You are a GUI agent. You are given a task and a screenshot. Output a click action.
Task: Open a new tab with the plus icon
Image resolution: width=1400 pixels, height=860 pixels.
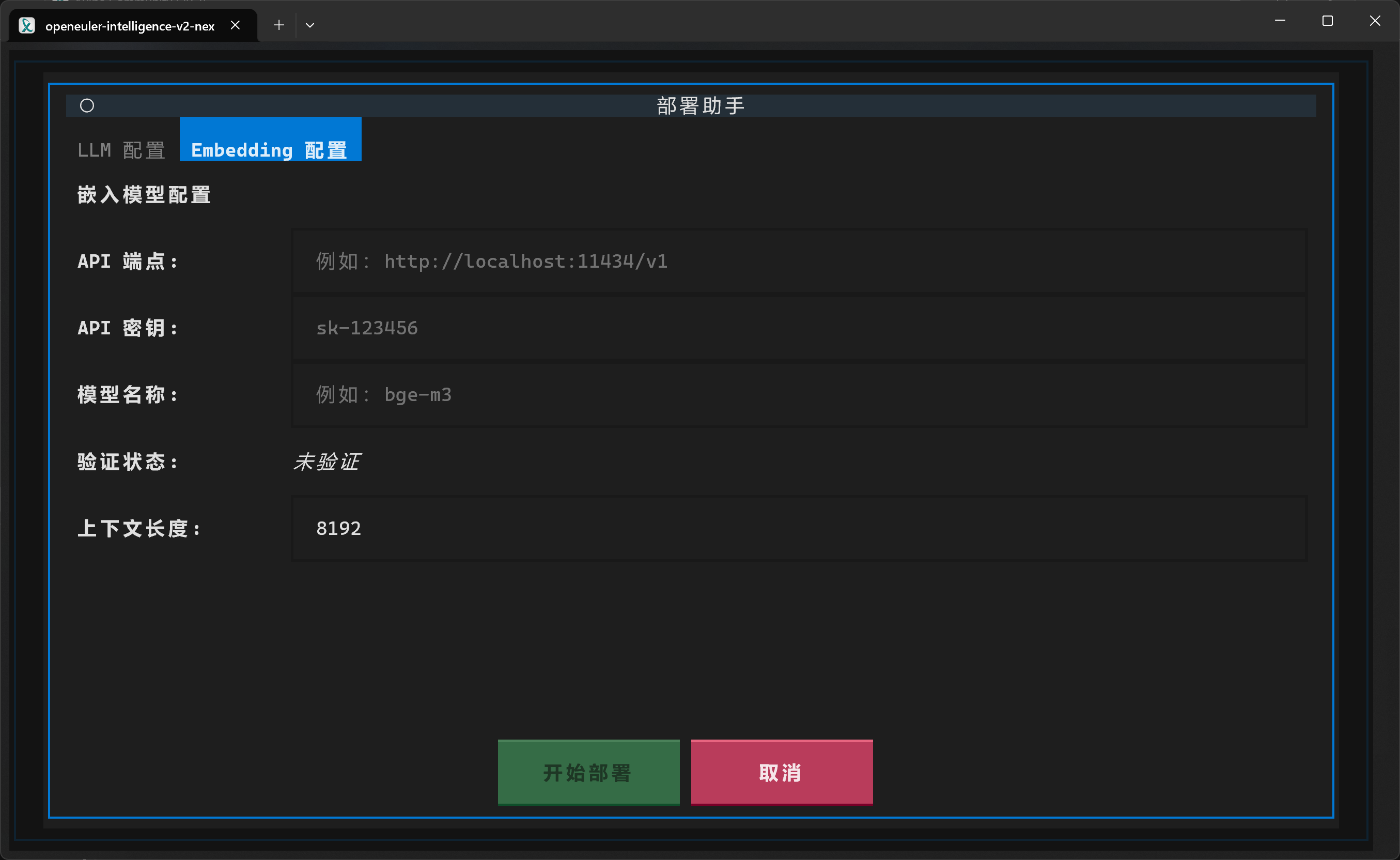[278, 25]
